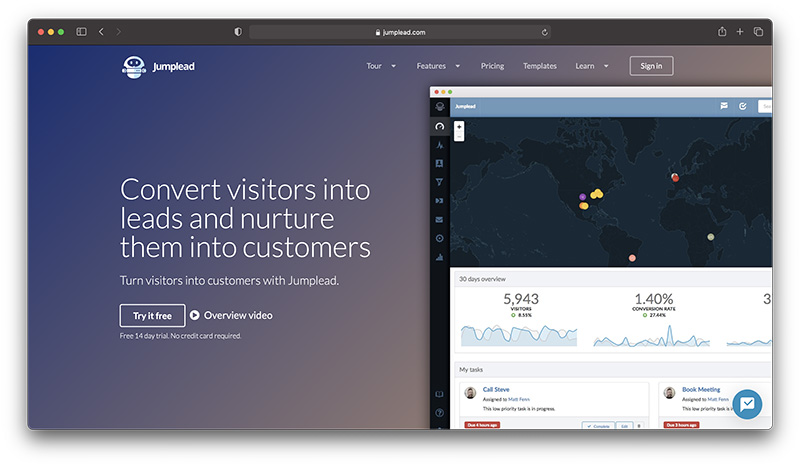Open the activity pulse icon in sidebar
Screen dimensions: 800x466
pyautogui.click(x=439, y=145)
